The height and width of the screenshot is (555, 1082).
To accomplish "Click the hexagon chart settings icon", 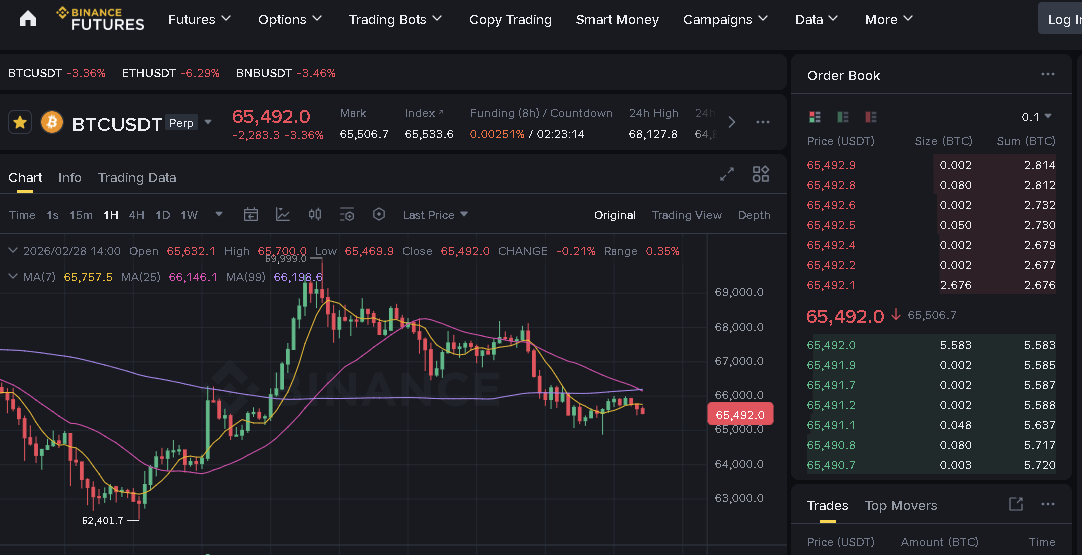I will click(379, 215).
